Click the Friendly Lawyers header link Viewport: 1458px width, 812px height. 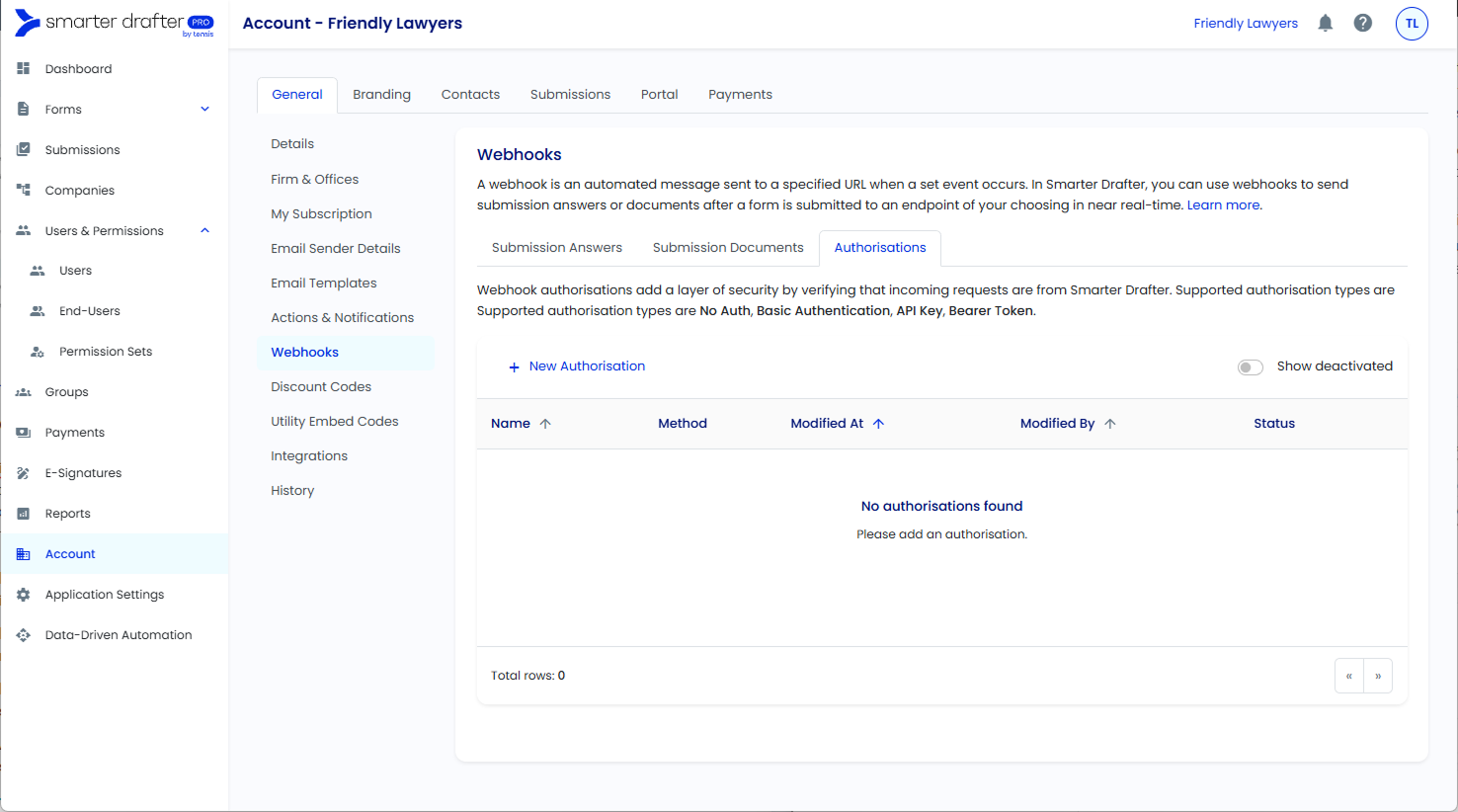[x=1246, y=24]
